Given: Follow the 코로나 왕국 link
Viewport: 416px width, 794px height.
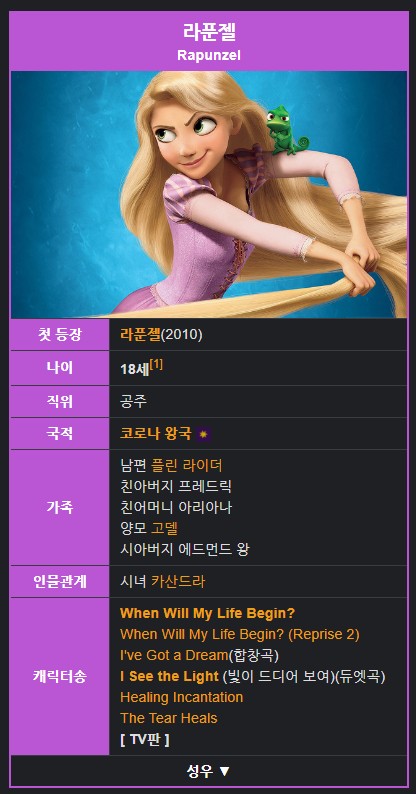Looking at the screenshot, I should pyautogui.click(x=156, y=433).
